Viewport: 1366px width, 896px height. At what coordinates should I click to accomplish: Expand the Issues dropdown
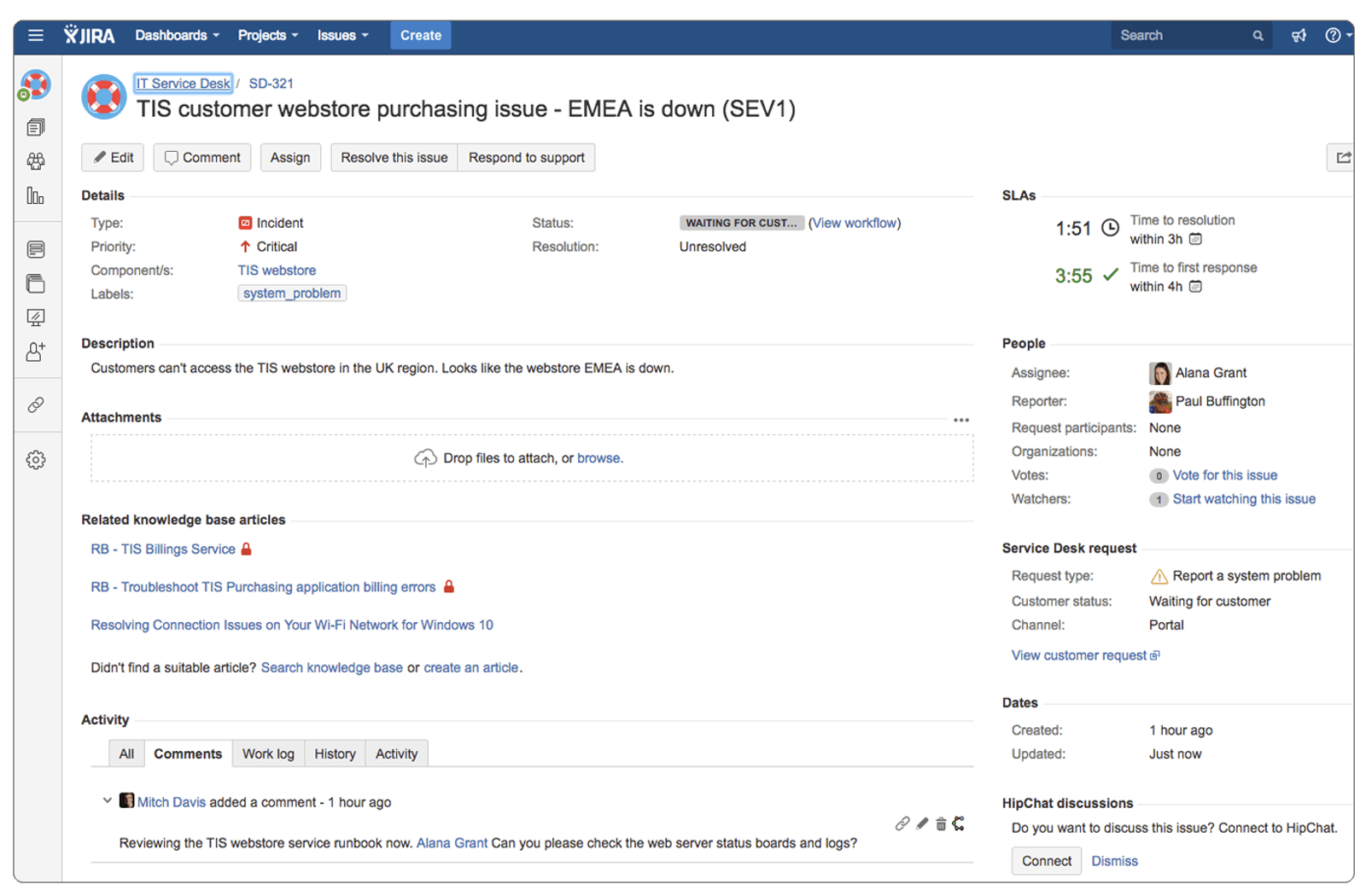click(342, 35)
